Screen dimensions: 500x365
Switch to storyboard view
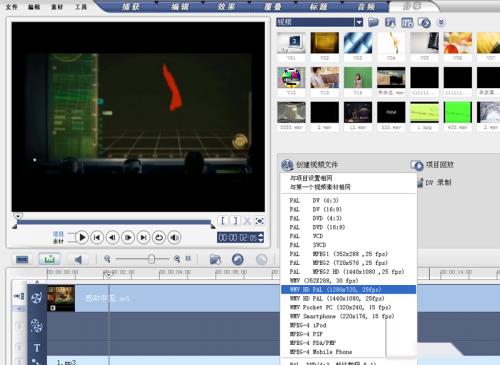tap(22, 259)
